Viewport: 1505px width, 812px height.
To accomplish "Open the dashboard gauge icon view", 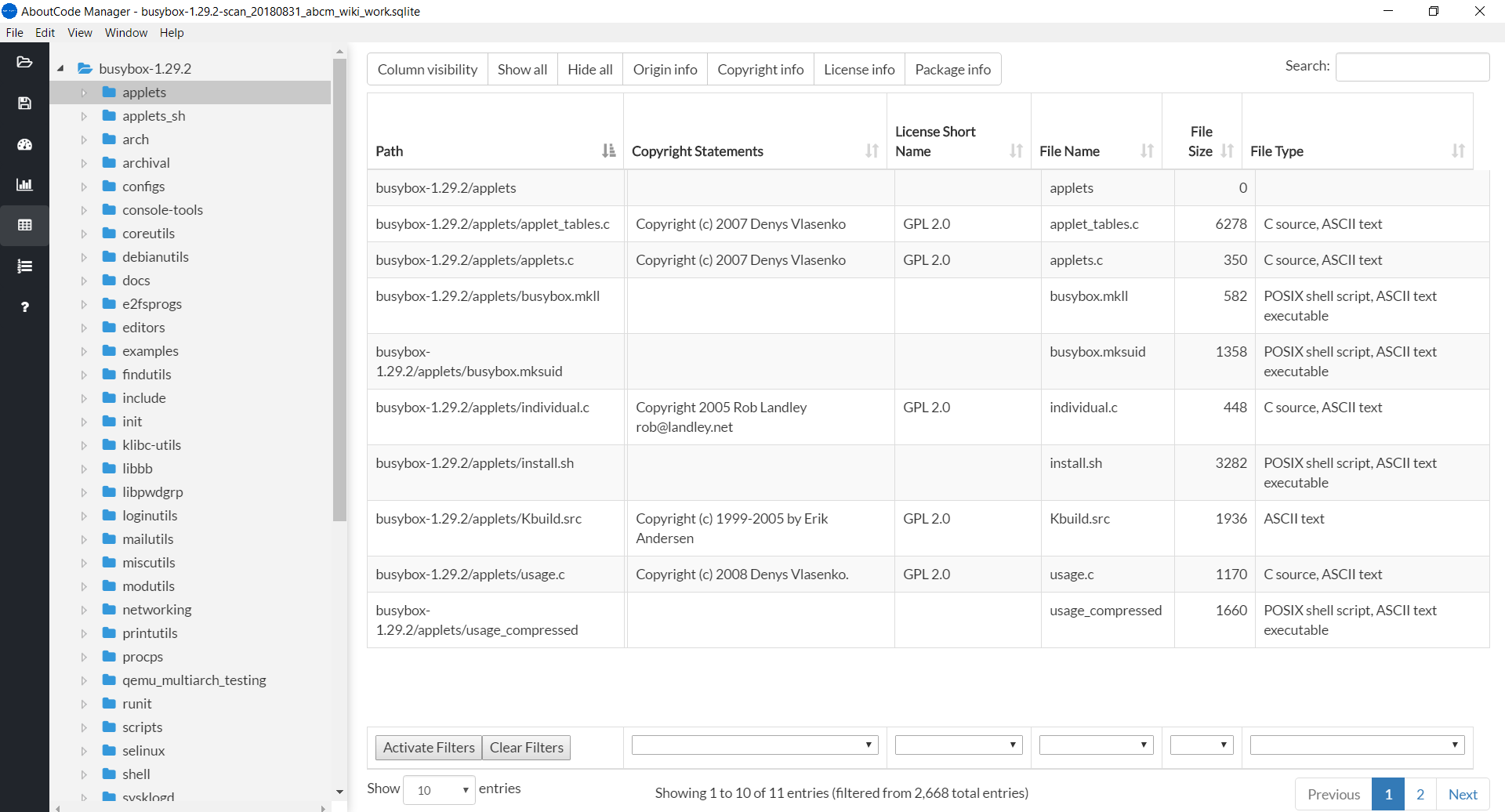I will point(24,144).
